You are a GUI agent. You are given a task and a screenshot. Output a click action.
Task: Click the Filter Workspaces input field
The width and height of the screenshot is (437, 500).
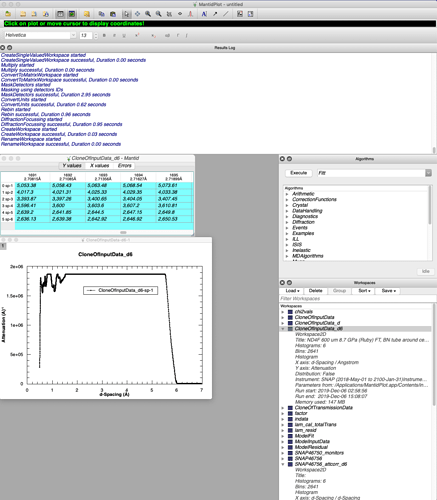(x=357, y=299)
